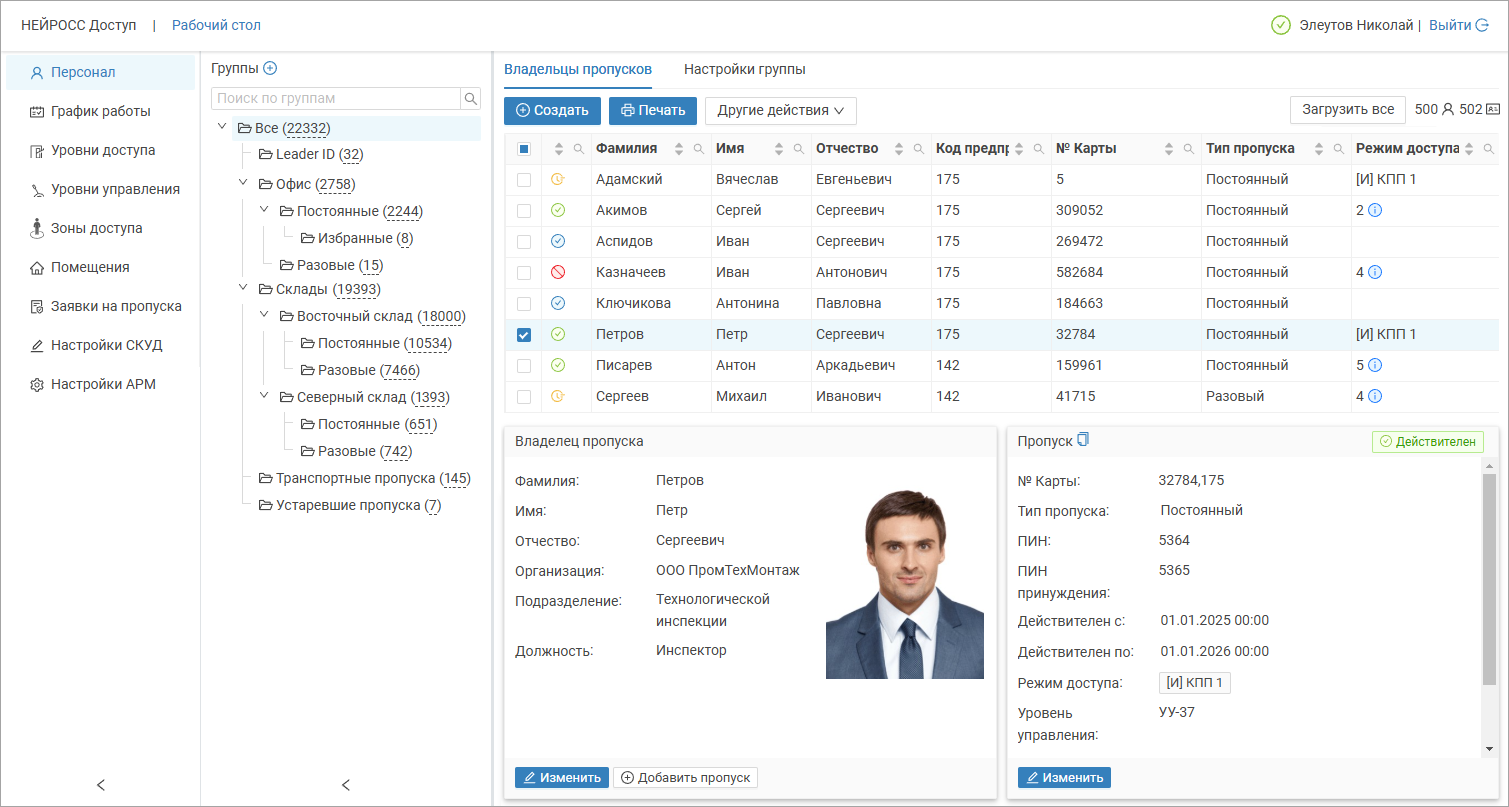Screen dimensions: 1509x807
Task: Click the Создать button
Action: [552, 110]
